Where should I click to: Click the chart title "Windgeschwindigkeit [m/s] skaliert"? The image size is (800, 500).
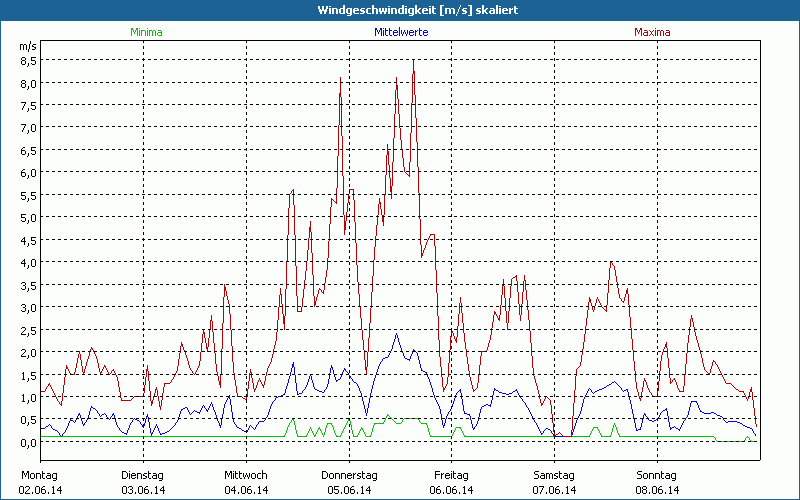[399, 10]
